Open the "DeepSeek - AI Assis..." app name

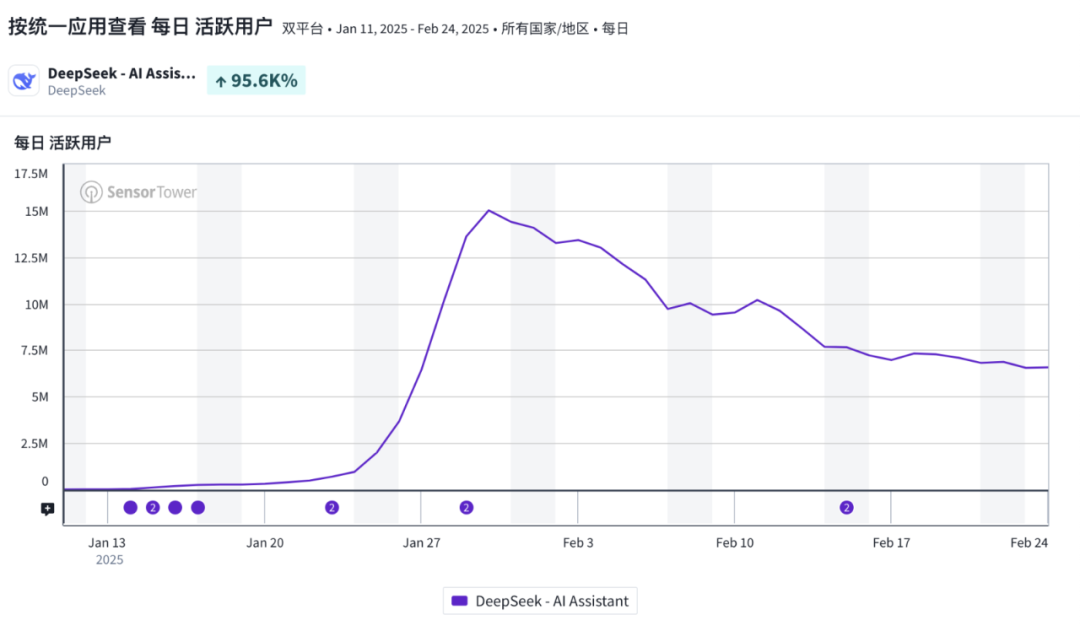pos(121,73)
